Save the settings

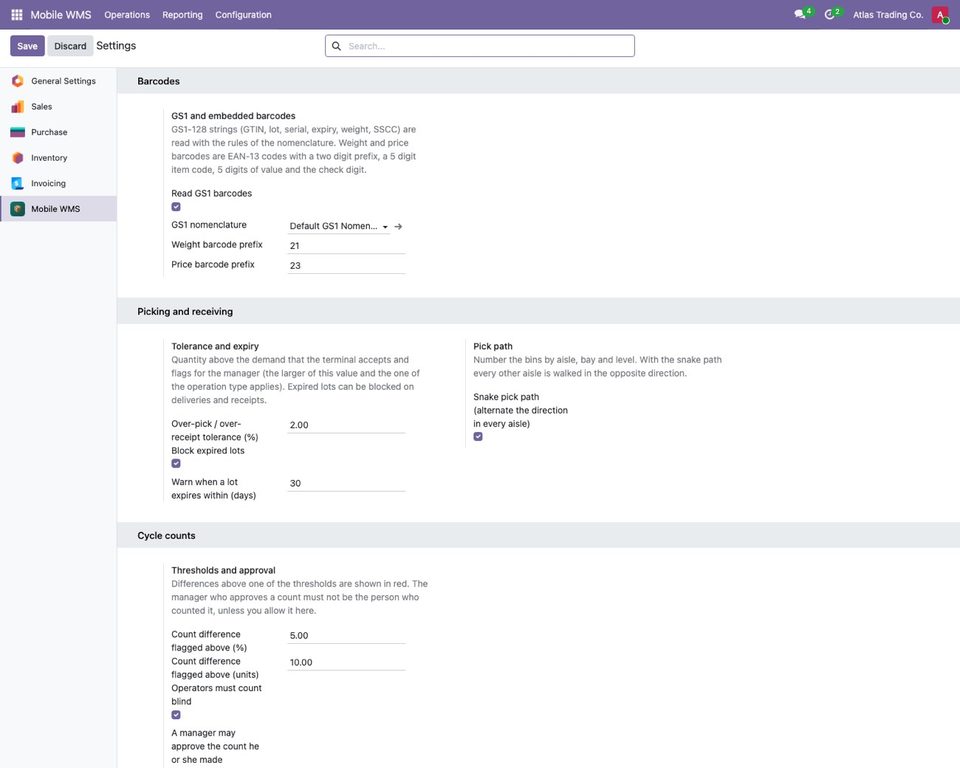click(x=27, y=46)
